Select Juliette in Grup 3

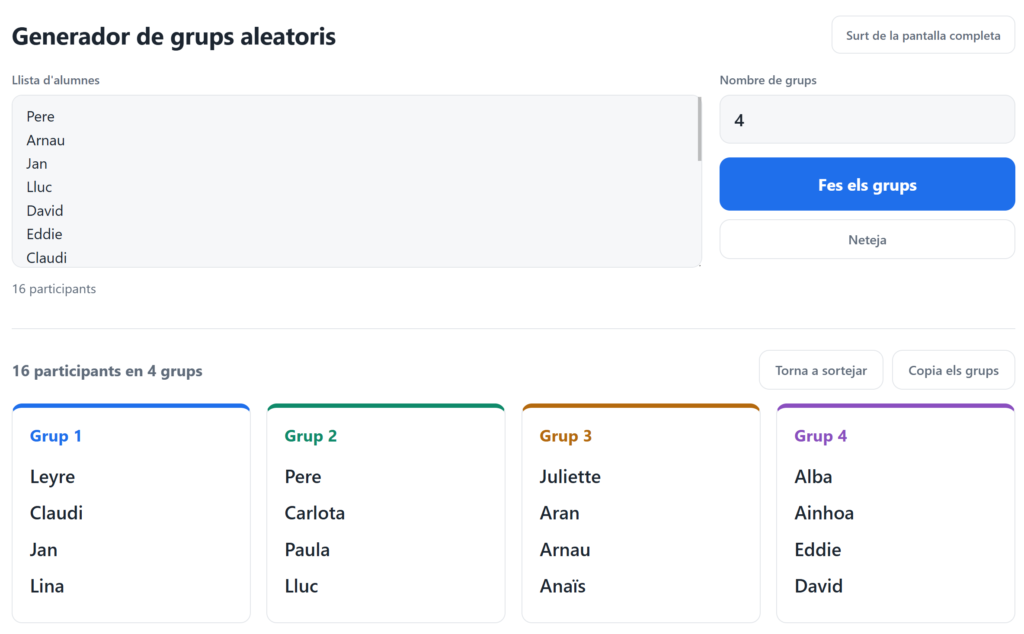coord(570,477)
